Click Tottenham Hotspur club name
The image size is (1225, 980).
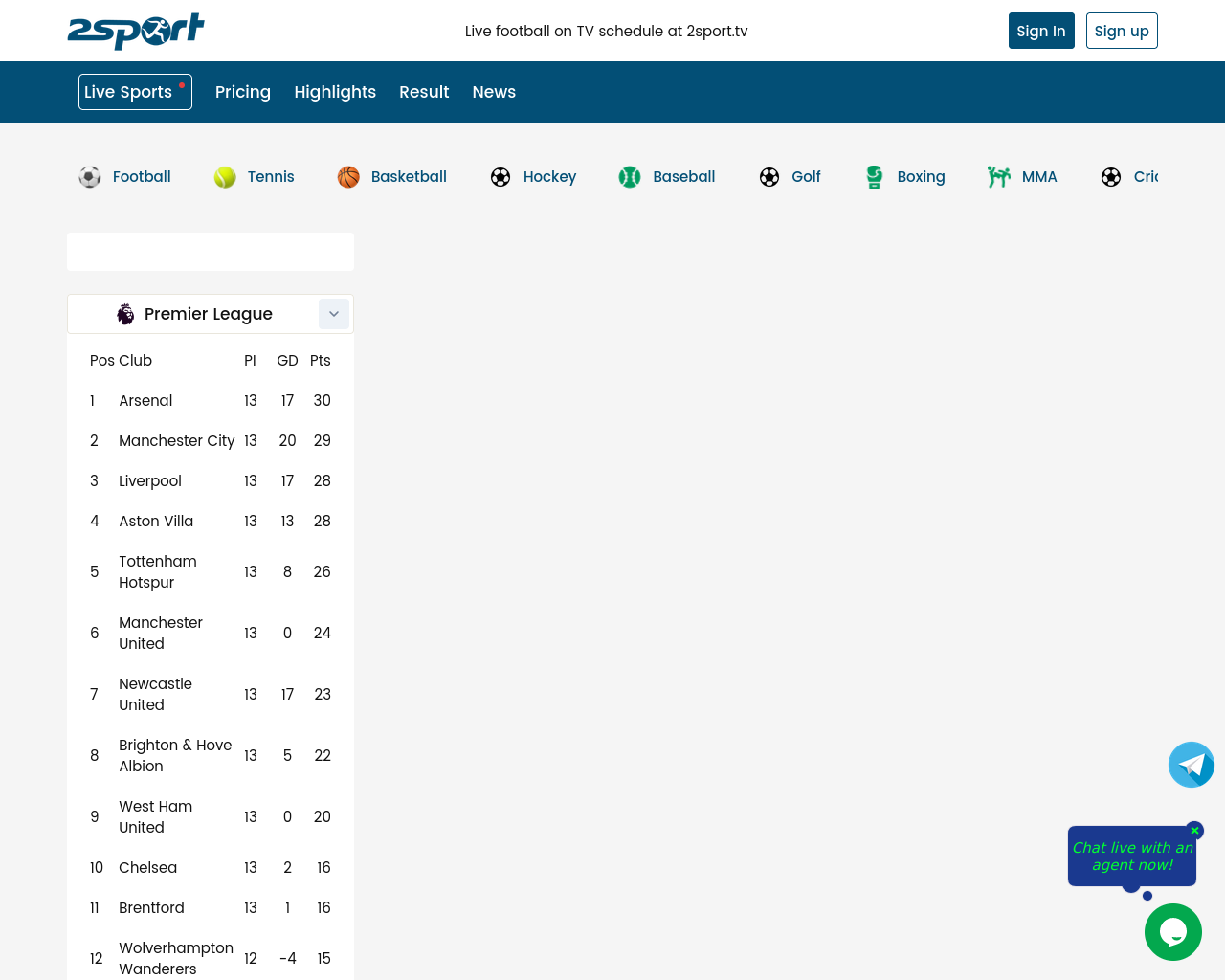coord(158,572)
